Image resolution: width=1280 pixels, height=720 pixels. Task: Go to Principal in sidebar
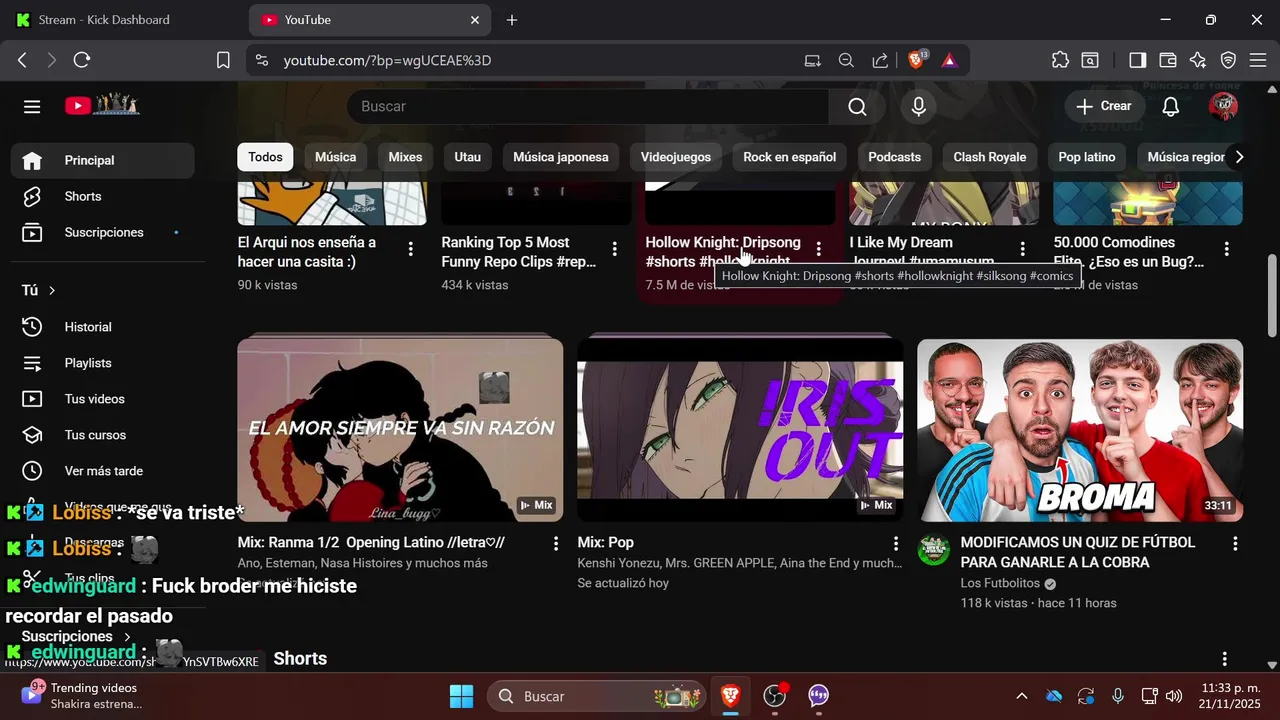102,160
